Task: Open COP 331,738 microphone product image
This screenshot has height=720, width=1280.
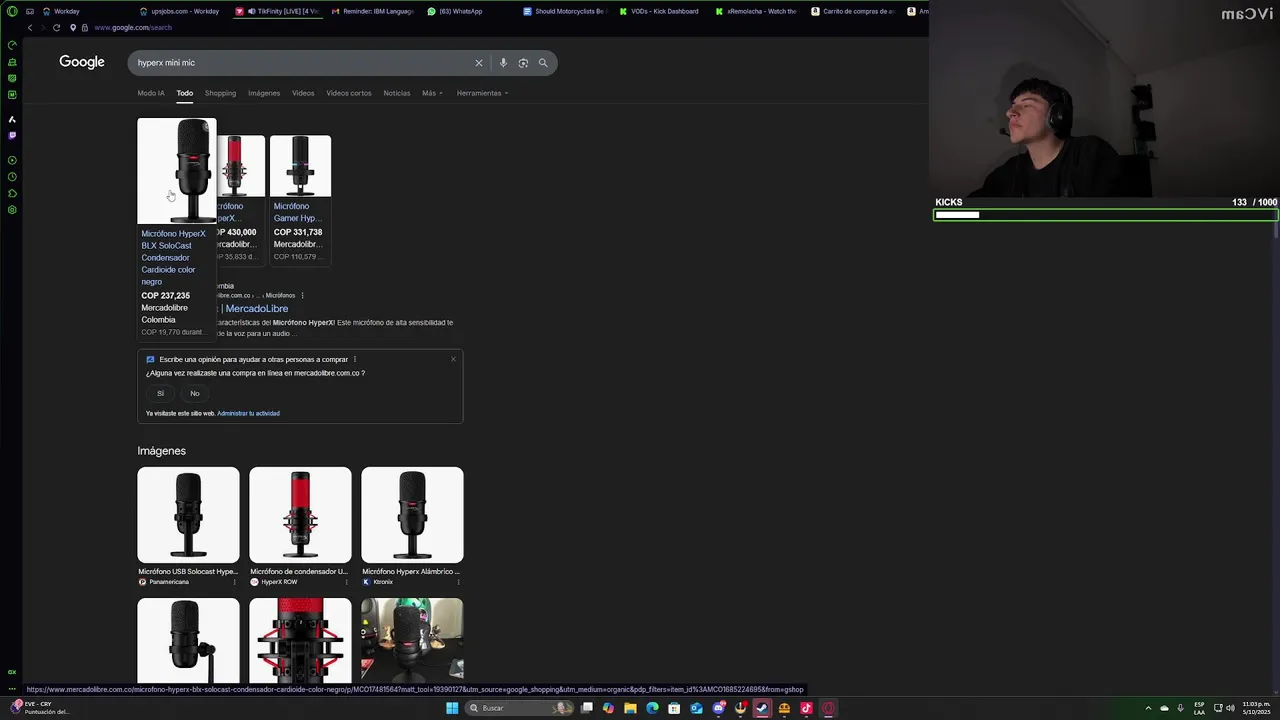Action: pos(300,166)
